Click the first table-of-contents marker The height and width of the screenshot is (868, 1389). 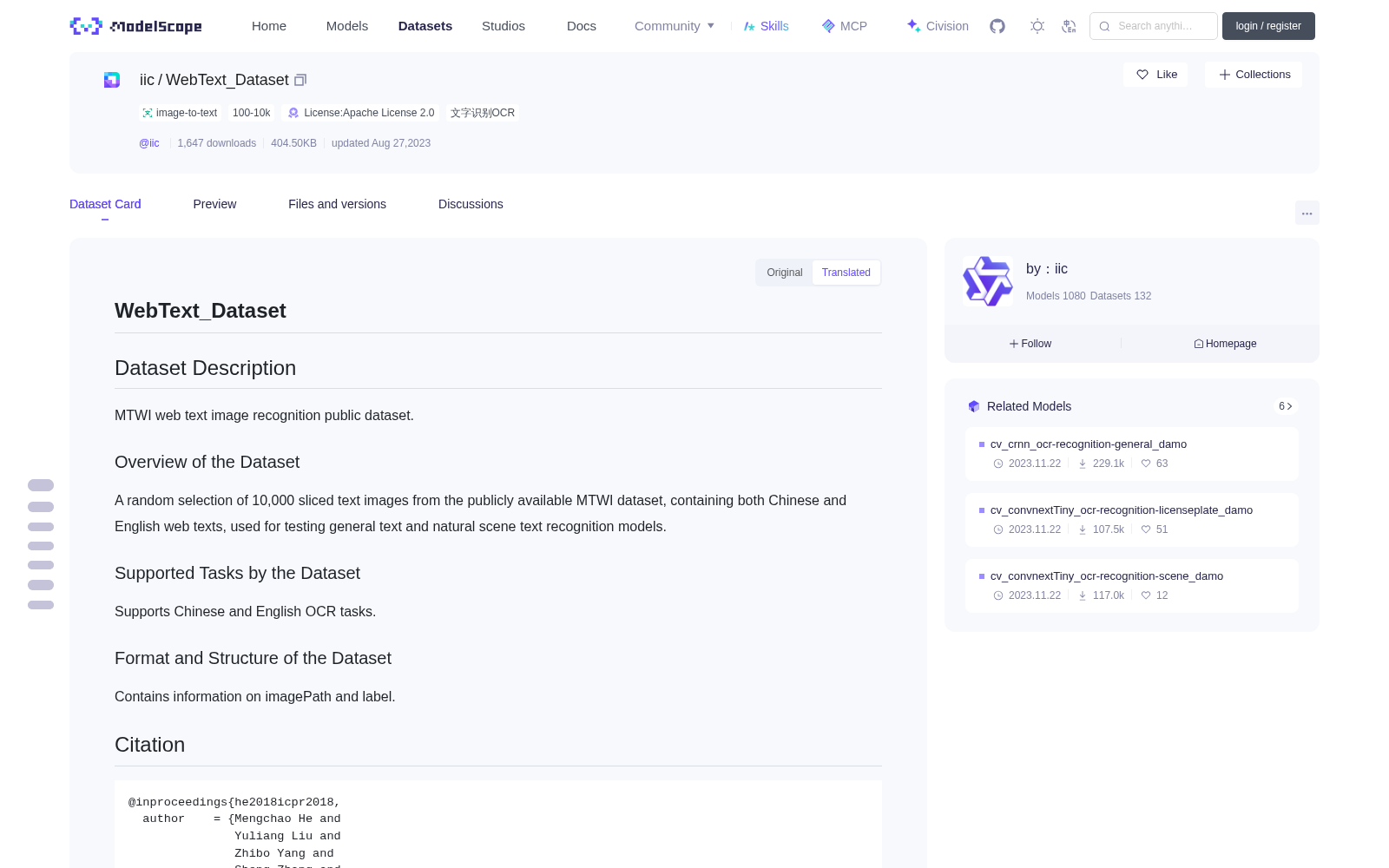pyautogui.click(x=41, y=485)
